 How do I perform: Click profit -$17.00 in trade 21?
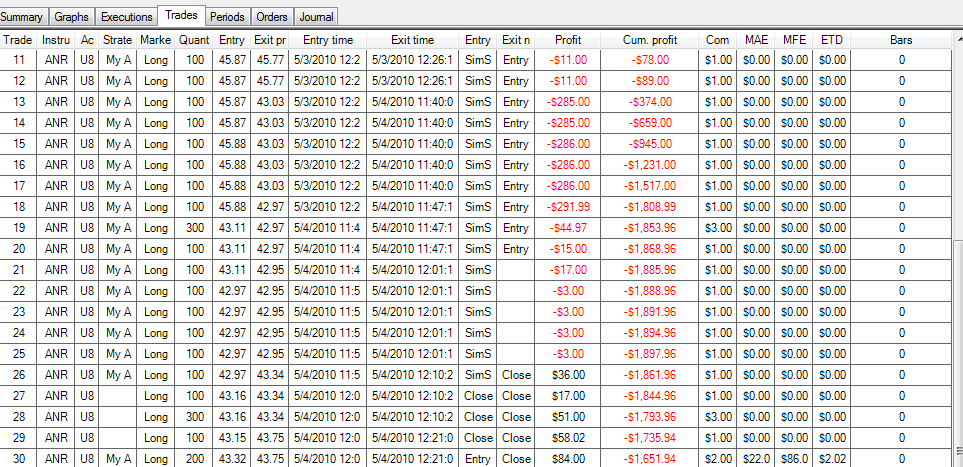click(x=568, y=270)
